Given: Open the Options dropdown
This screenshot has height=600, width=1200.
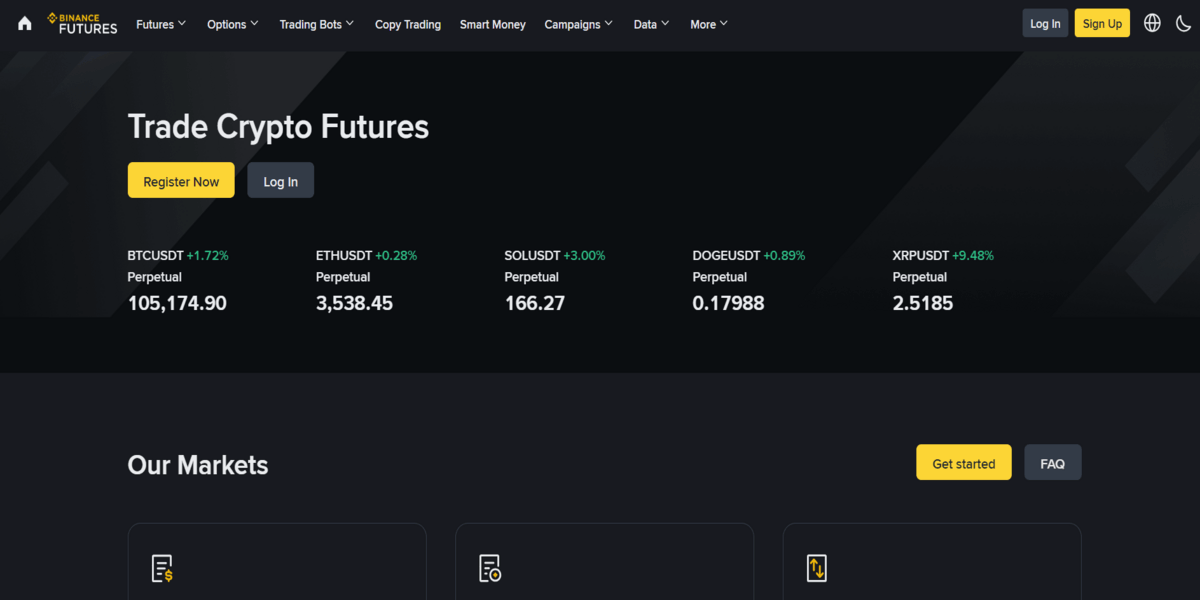Looking at the screenshot, I should [232, 24].
